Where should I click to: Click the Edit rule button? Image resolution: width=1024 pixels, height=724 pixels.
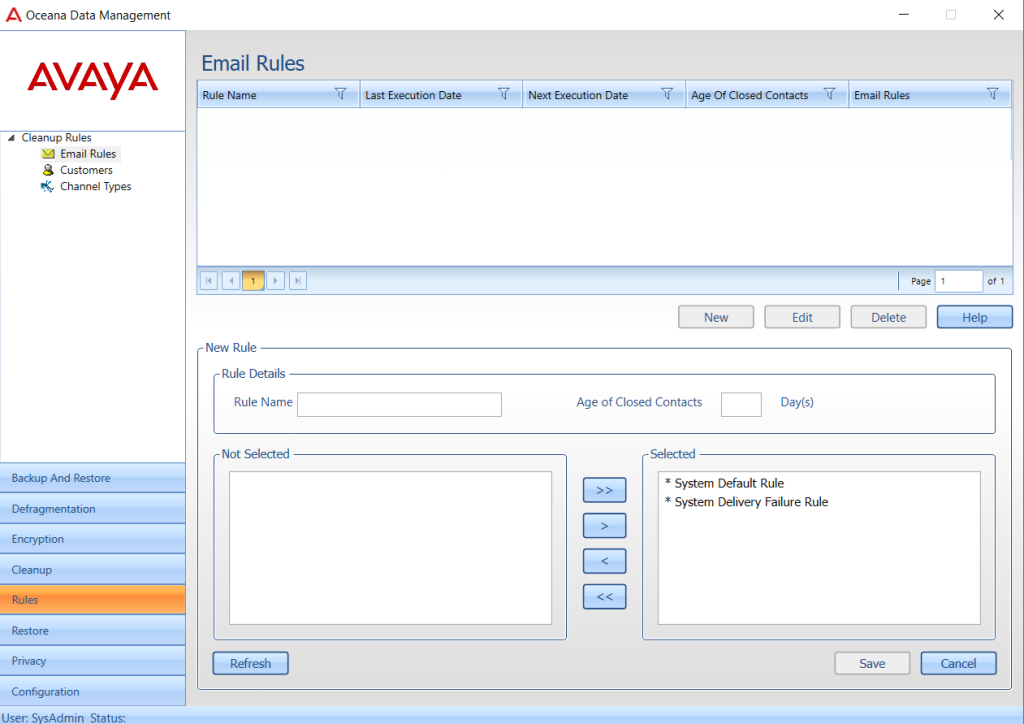point(802,317)
